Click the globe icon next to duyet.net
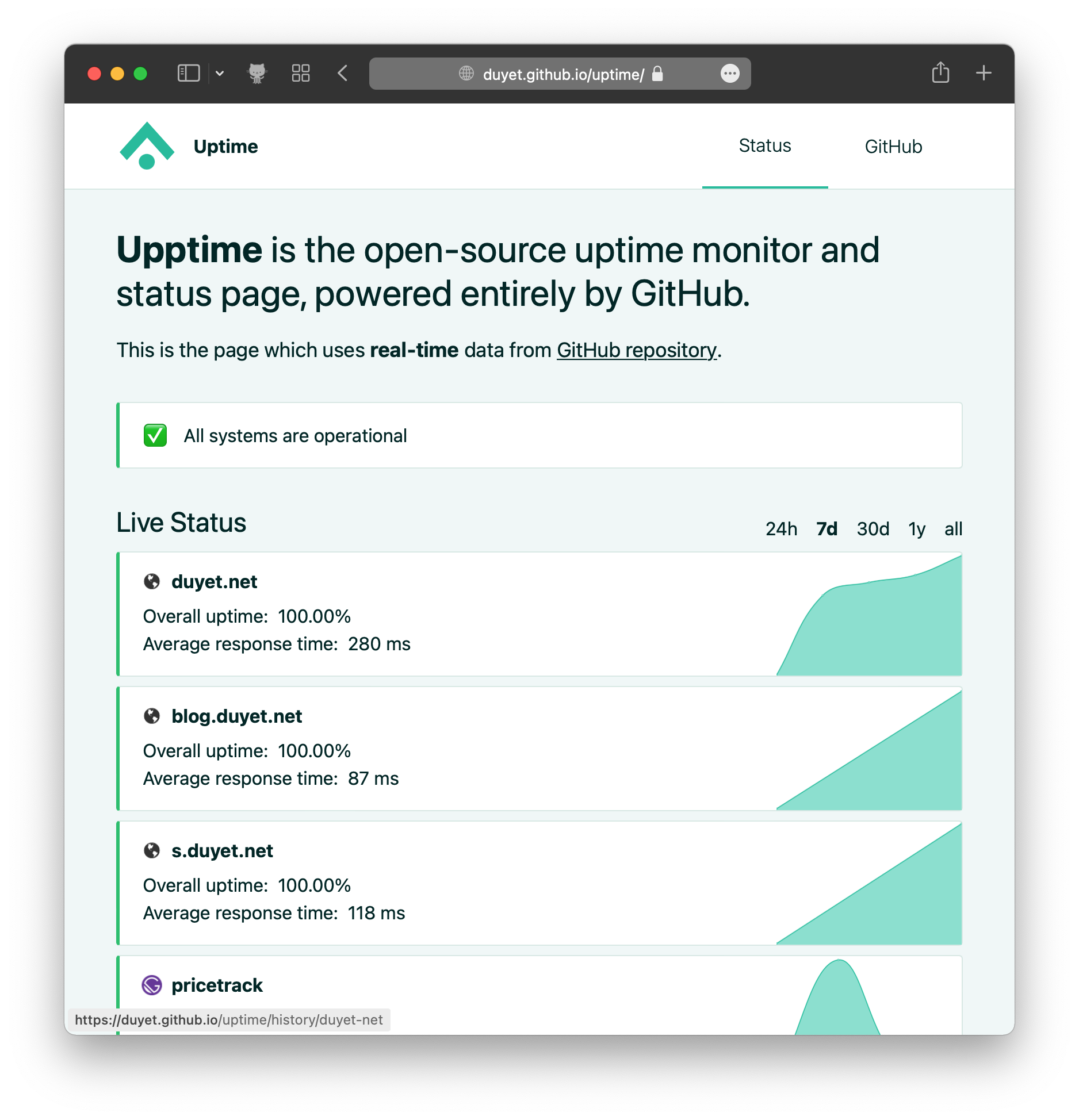The image size is (1079, 1120). [152, 581]
